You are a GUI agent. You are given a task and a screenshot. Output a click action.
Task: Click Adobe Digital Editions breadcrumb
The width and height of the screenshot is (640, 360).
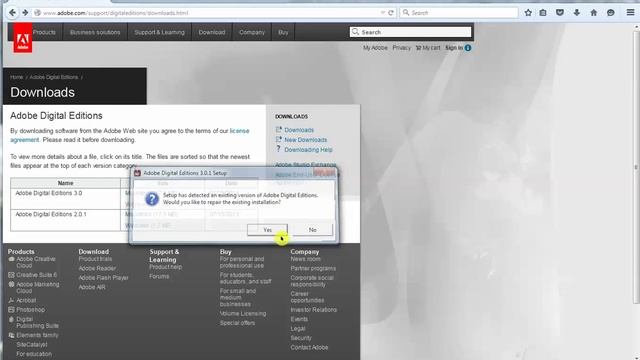[53, 77]
